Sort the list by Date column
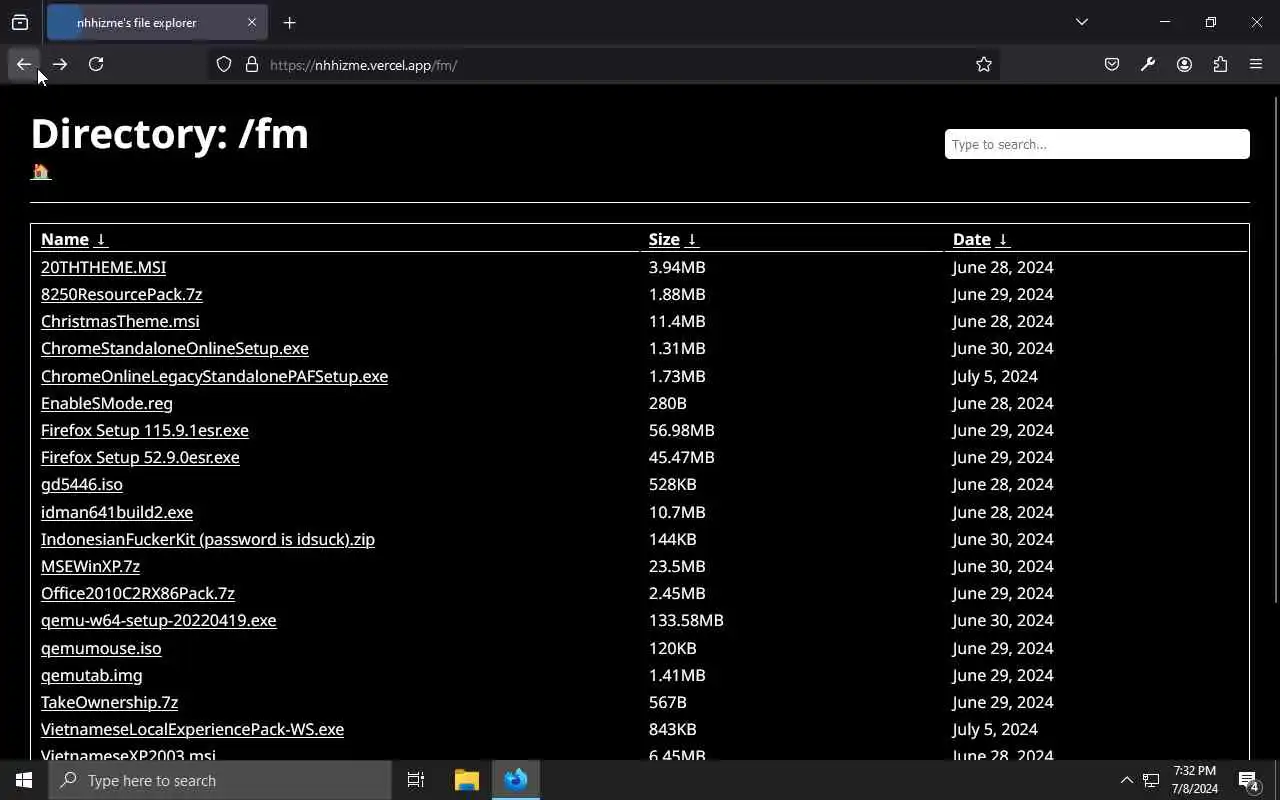Viewport: 1280px width, 800px height. 981,239
